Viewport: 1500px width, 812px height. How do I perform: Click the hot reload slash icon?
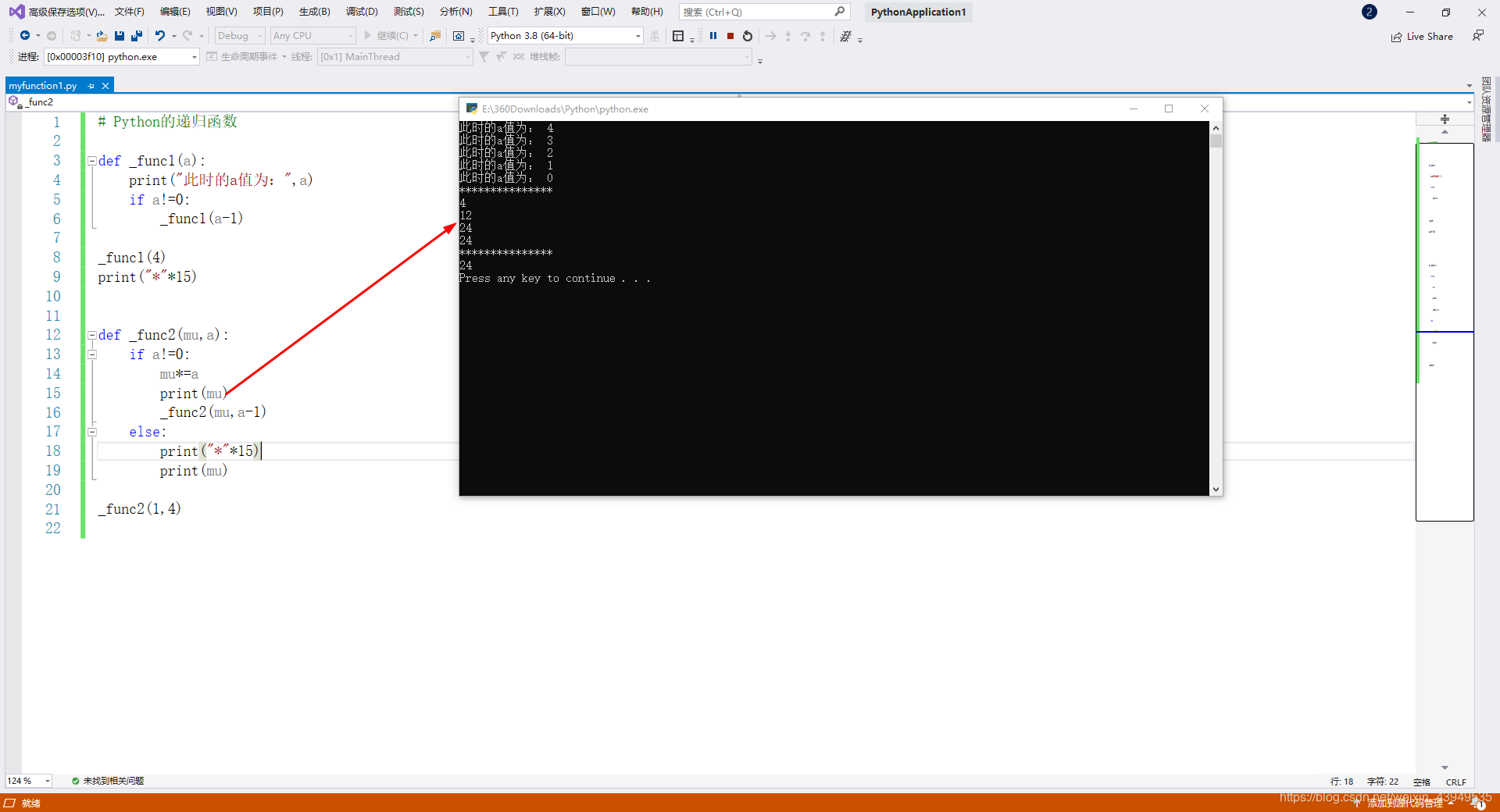coord(845,36)
